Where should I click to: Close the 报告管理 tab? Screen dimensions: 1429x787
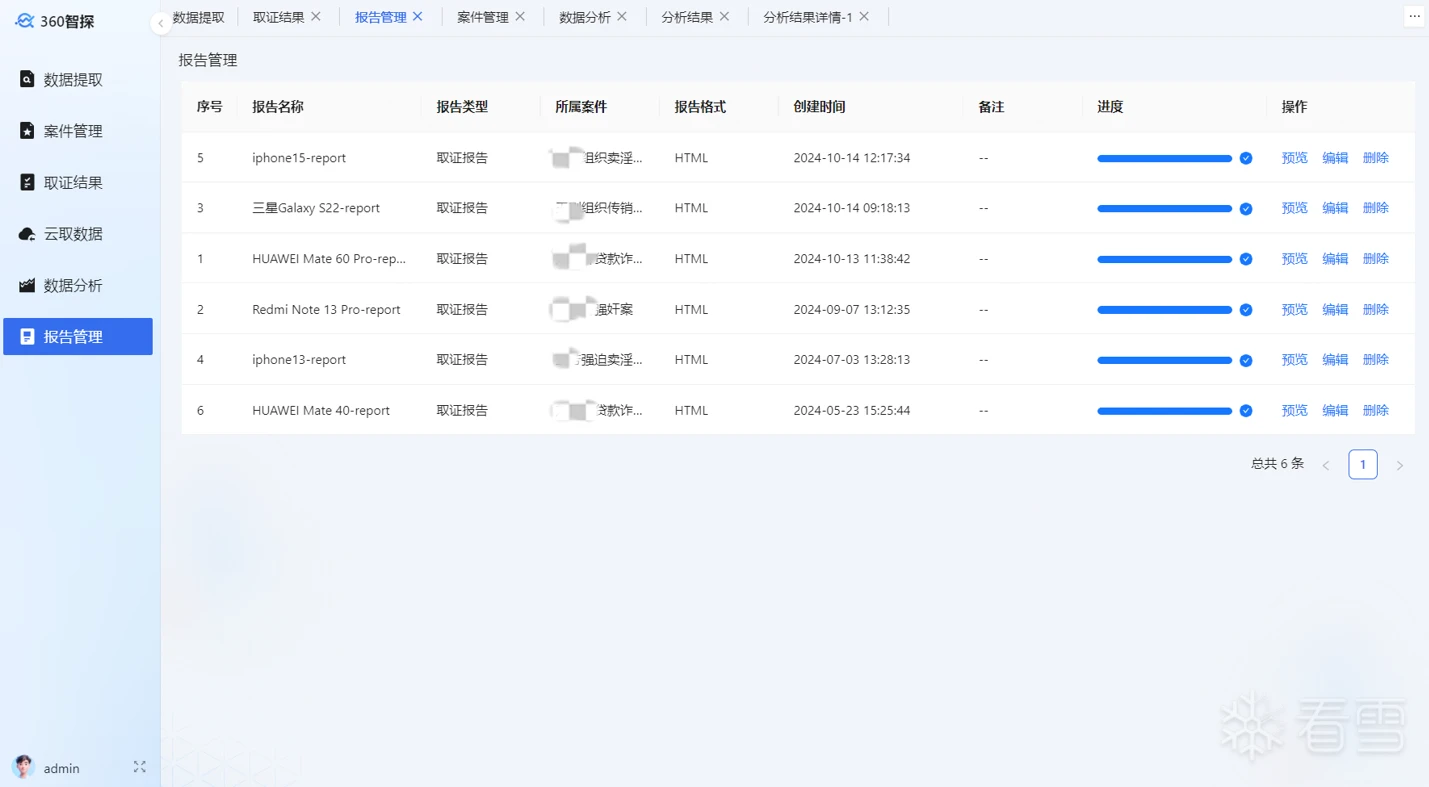pos(418,17)
